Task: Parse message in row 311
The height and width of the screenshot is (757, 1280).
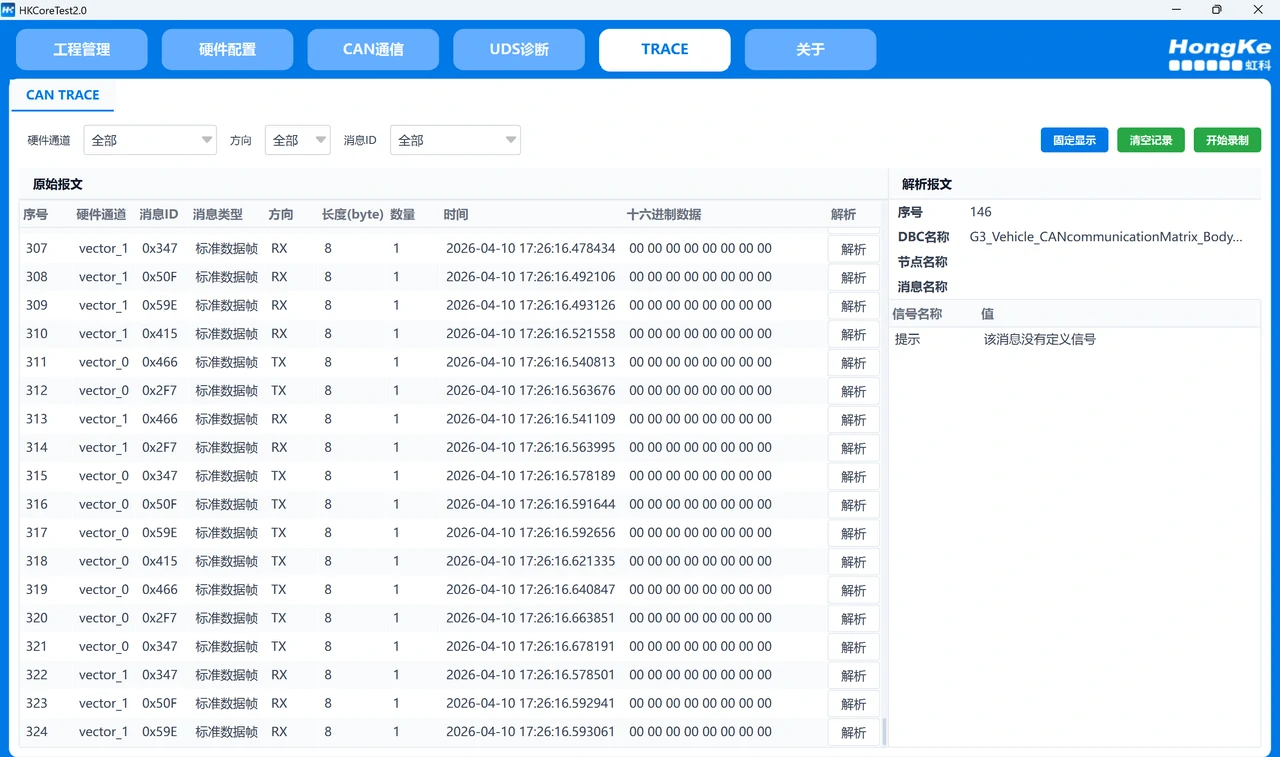Action: (853, 363)
